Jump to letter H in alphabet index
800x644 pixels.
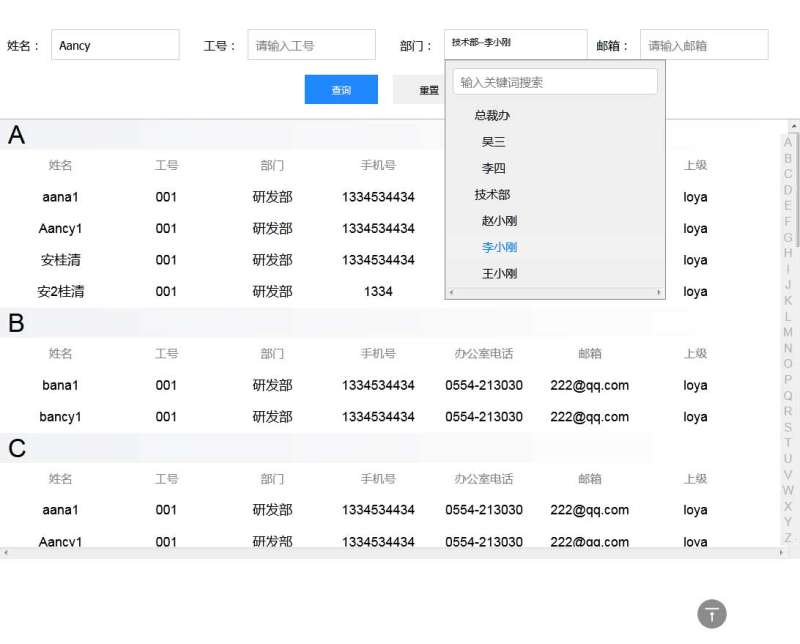788,253
